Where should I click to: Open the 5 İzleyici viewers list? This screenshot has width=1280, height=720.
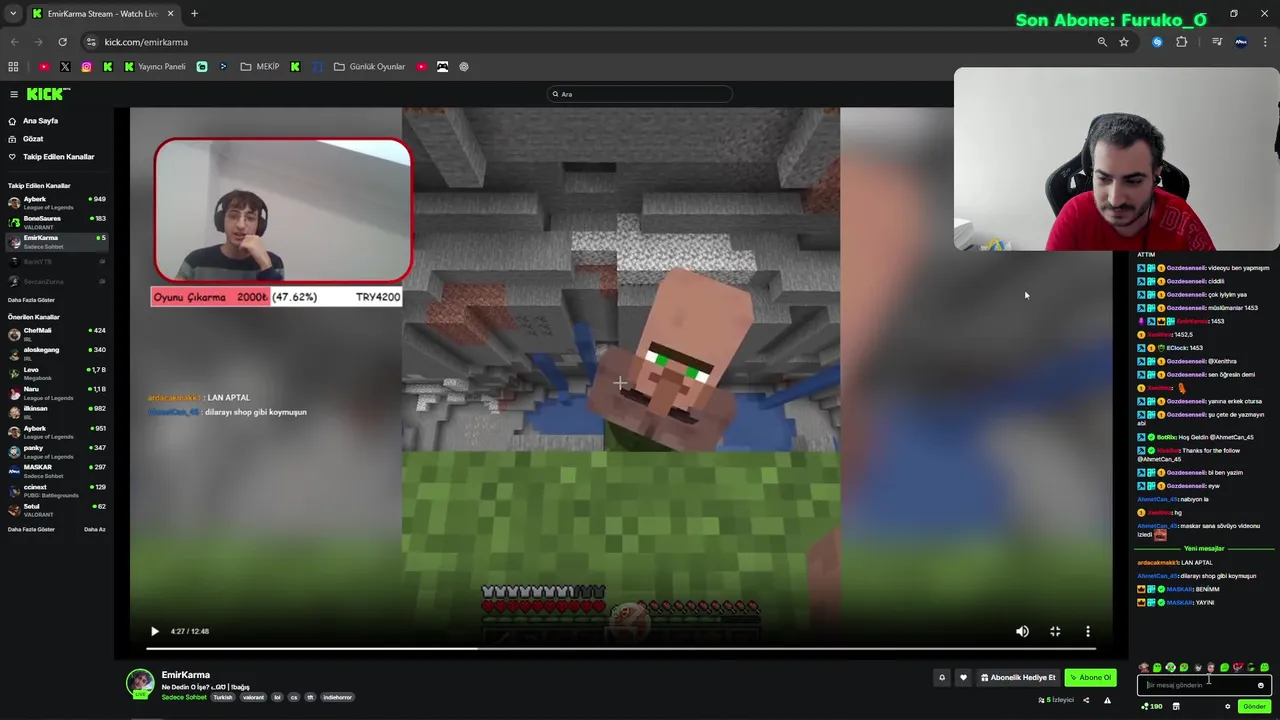[x=1056, y=700]
